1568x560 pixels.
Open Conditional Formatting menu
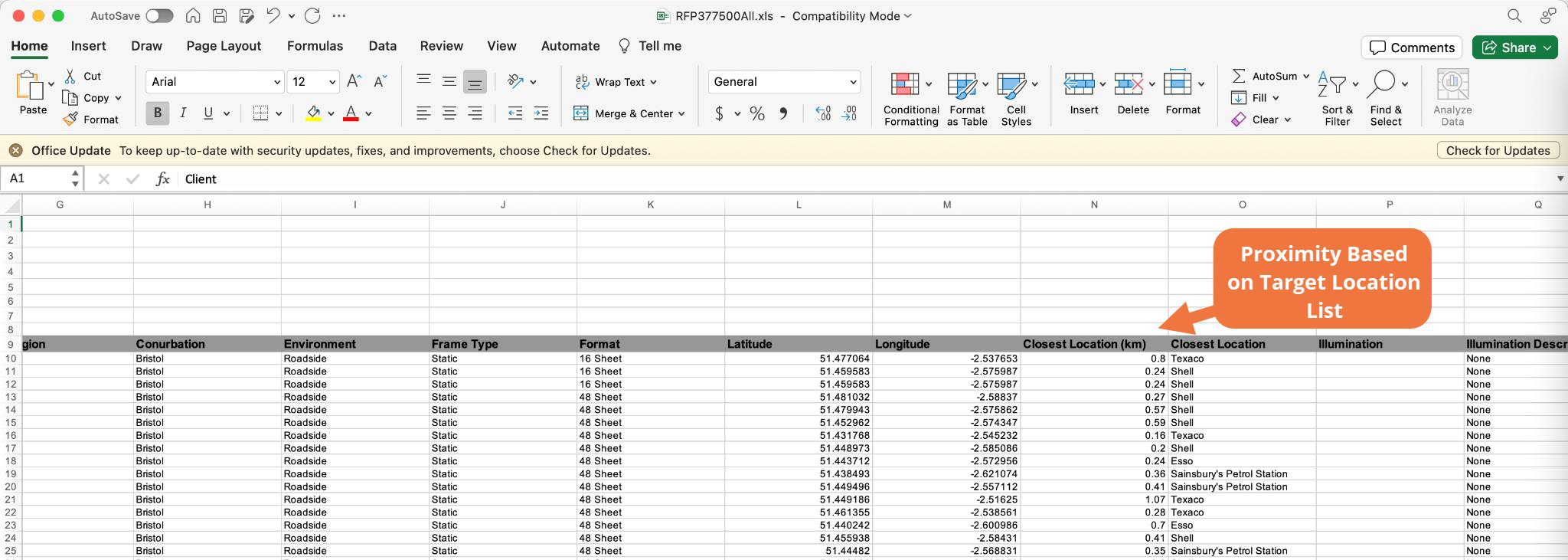tap(911, 99)
